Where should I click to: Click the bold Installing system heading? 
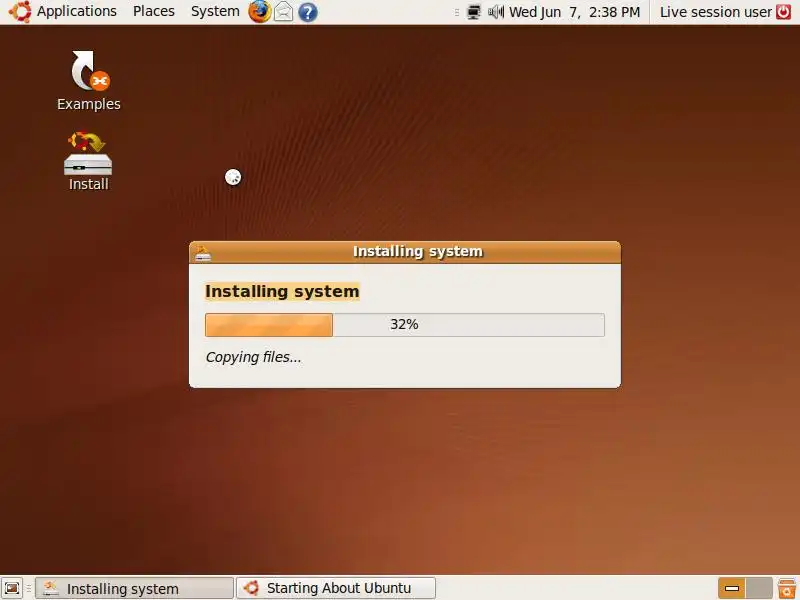click(x=282, y=291)
